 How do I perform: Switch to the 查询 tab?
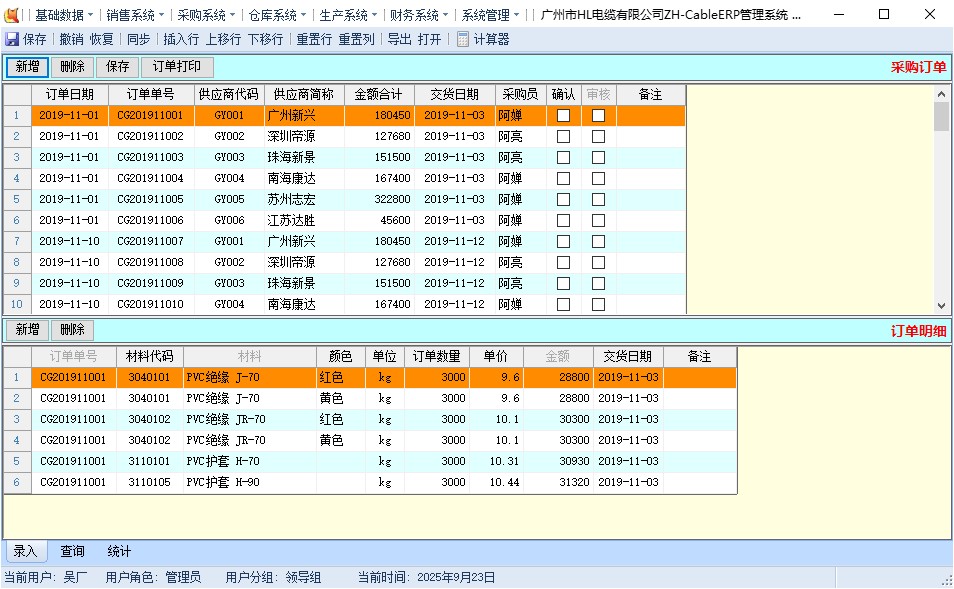click(x=72, y=551)
